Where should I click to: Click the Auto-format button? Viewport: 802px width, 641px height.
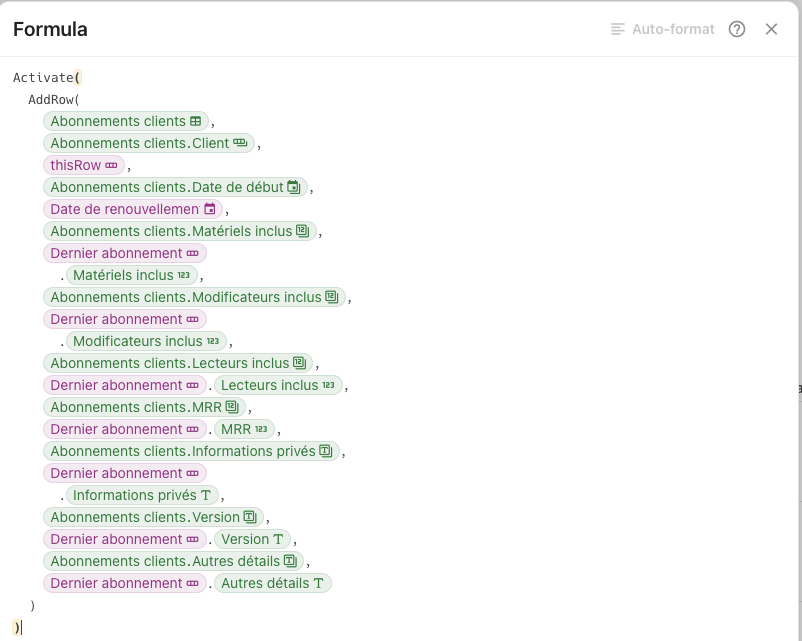pos(662,29)
